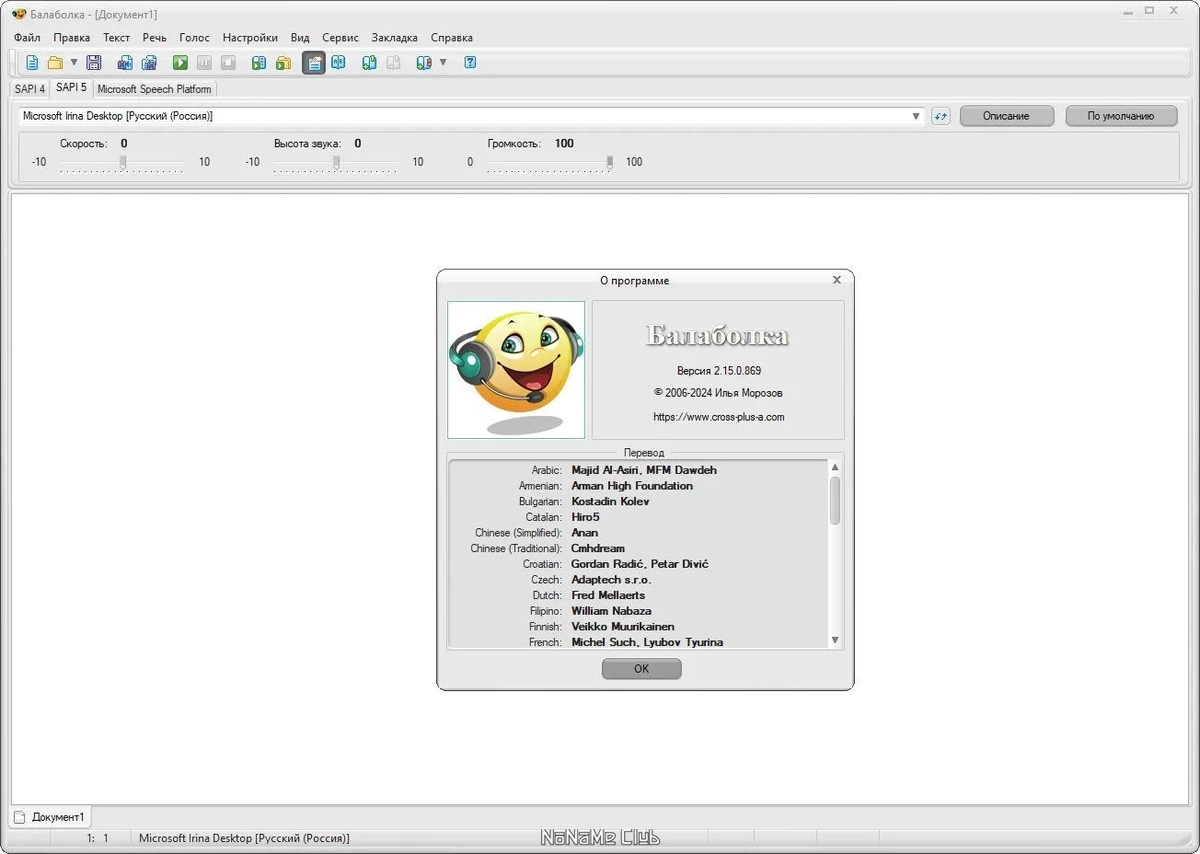Switch to the SAPI 4 tab
Screen dimensions: 1200x854
[30, 89]
